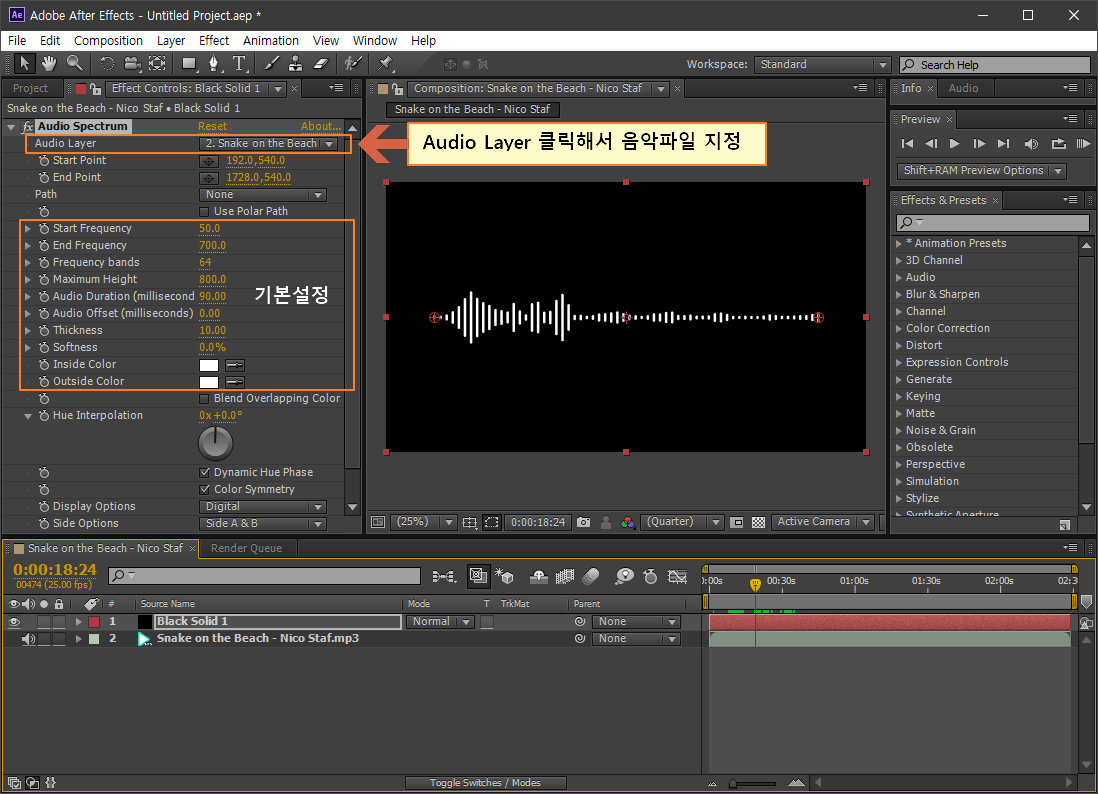The image size is (1098, 794).
Task: Click the Outside Color eyedropper
Action: [x=235, y=382]
